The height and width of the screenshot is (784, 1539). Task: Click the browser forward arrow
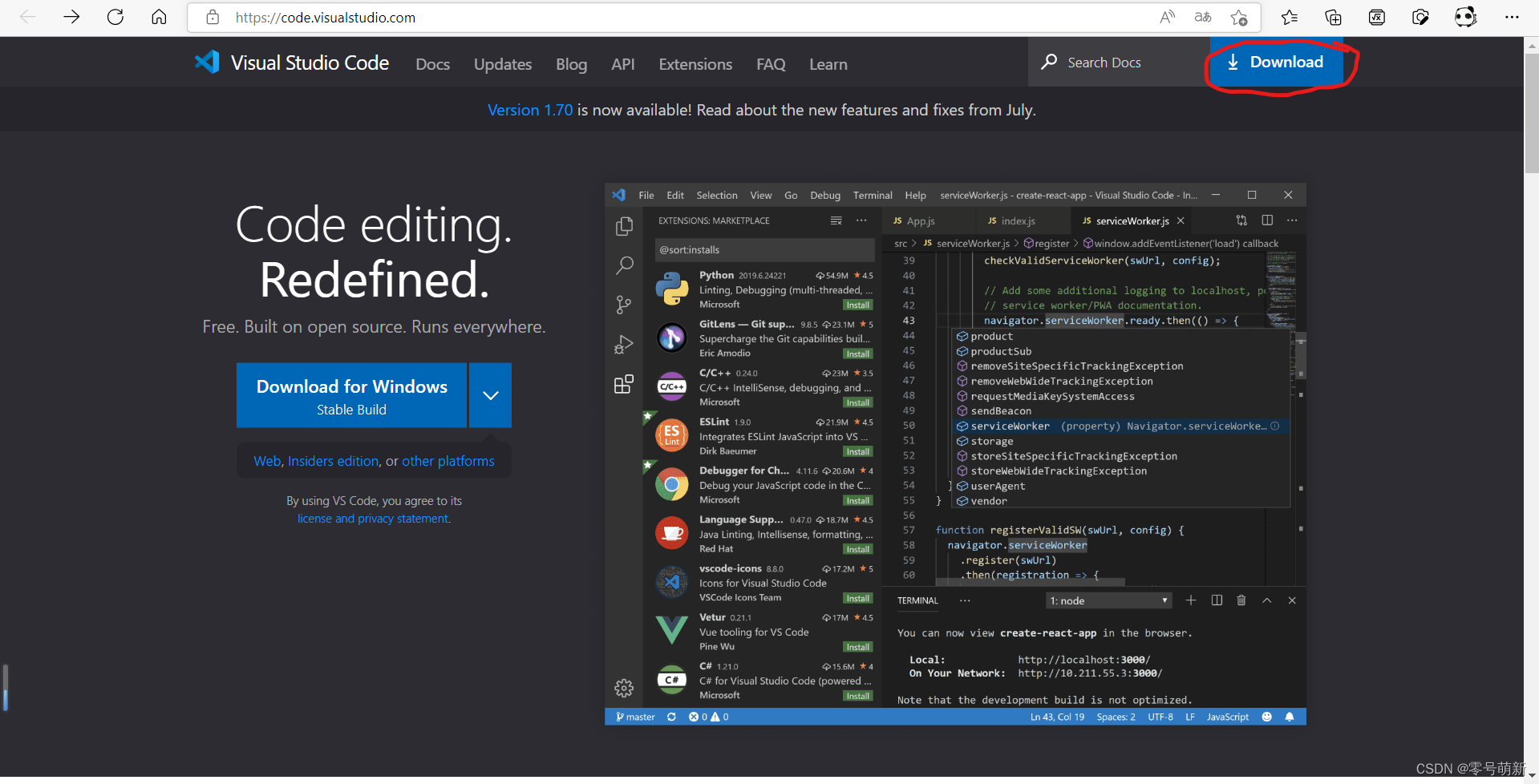tap(71, 17)
